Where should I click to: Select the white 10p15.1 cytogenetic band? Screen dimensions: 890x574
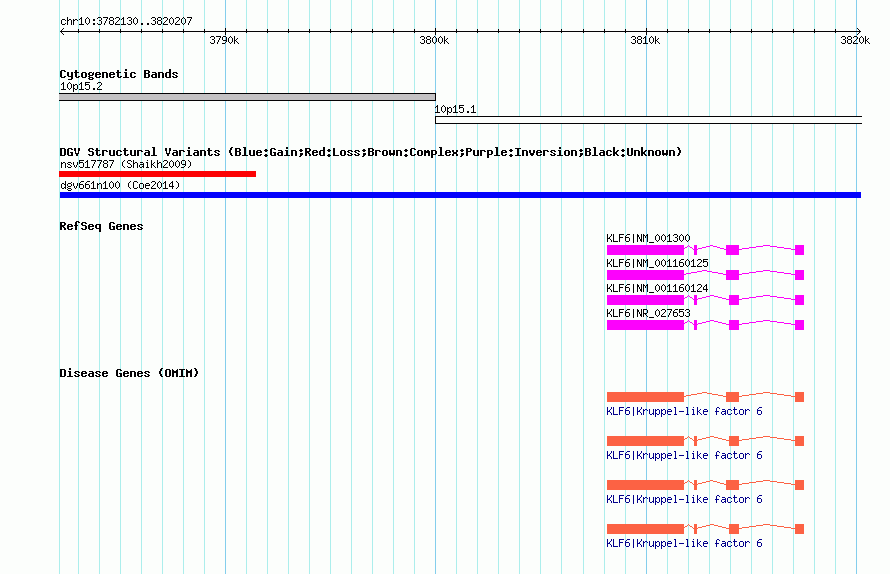coord(648,120)
